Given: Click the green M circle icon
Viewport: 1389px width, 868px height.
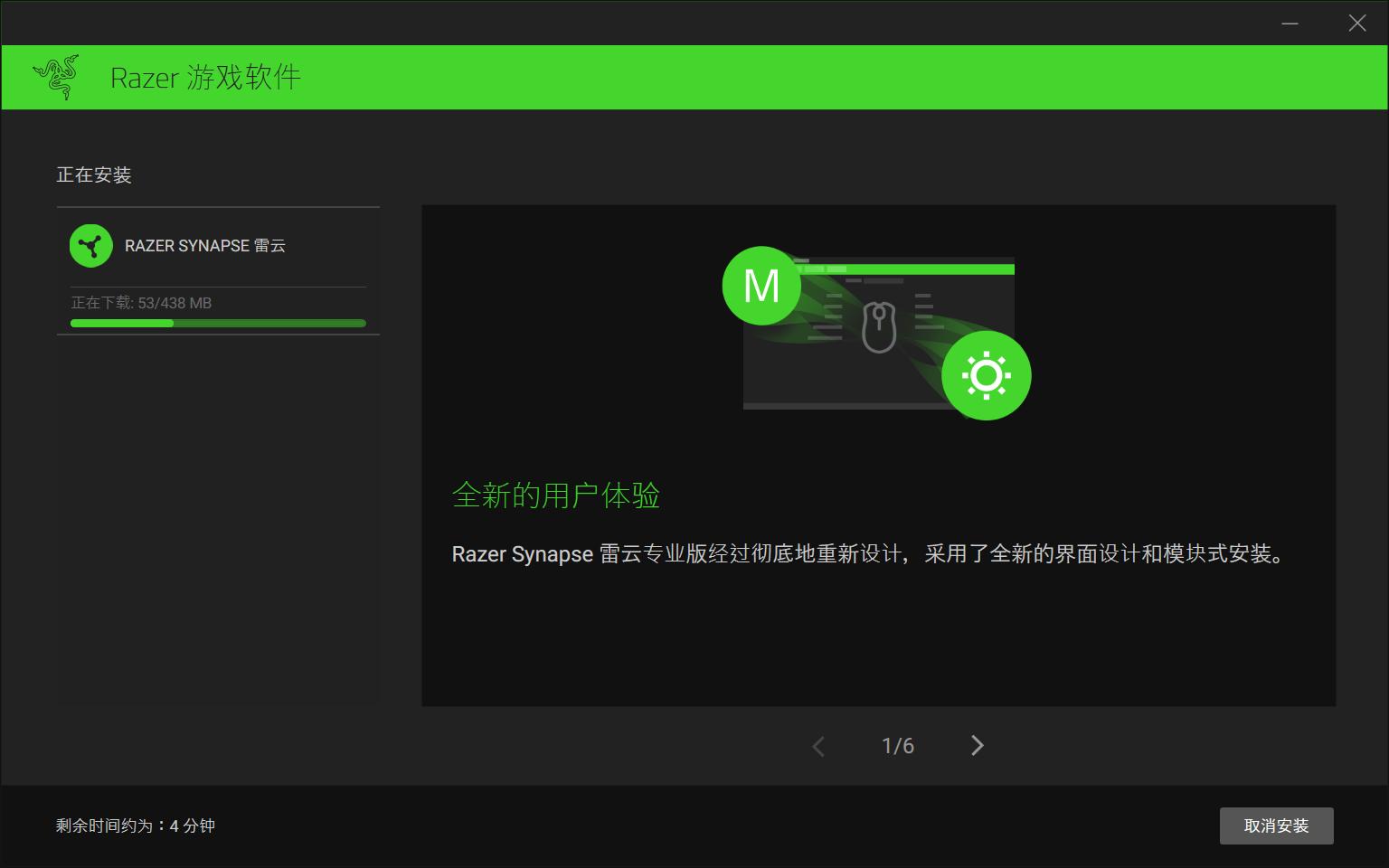Looking at the screenshot, I should [761, 286].
